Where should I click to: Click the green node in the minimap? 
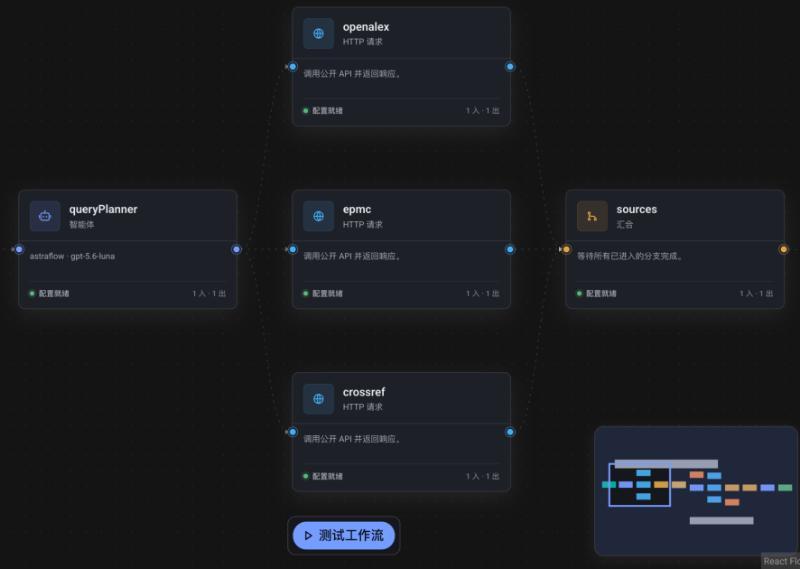pos(785,488)
